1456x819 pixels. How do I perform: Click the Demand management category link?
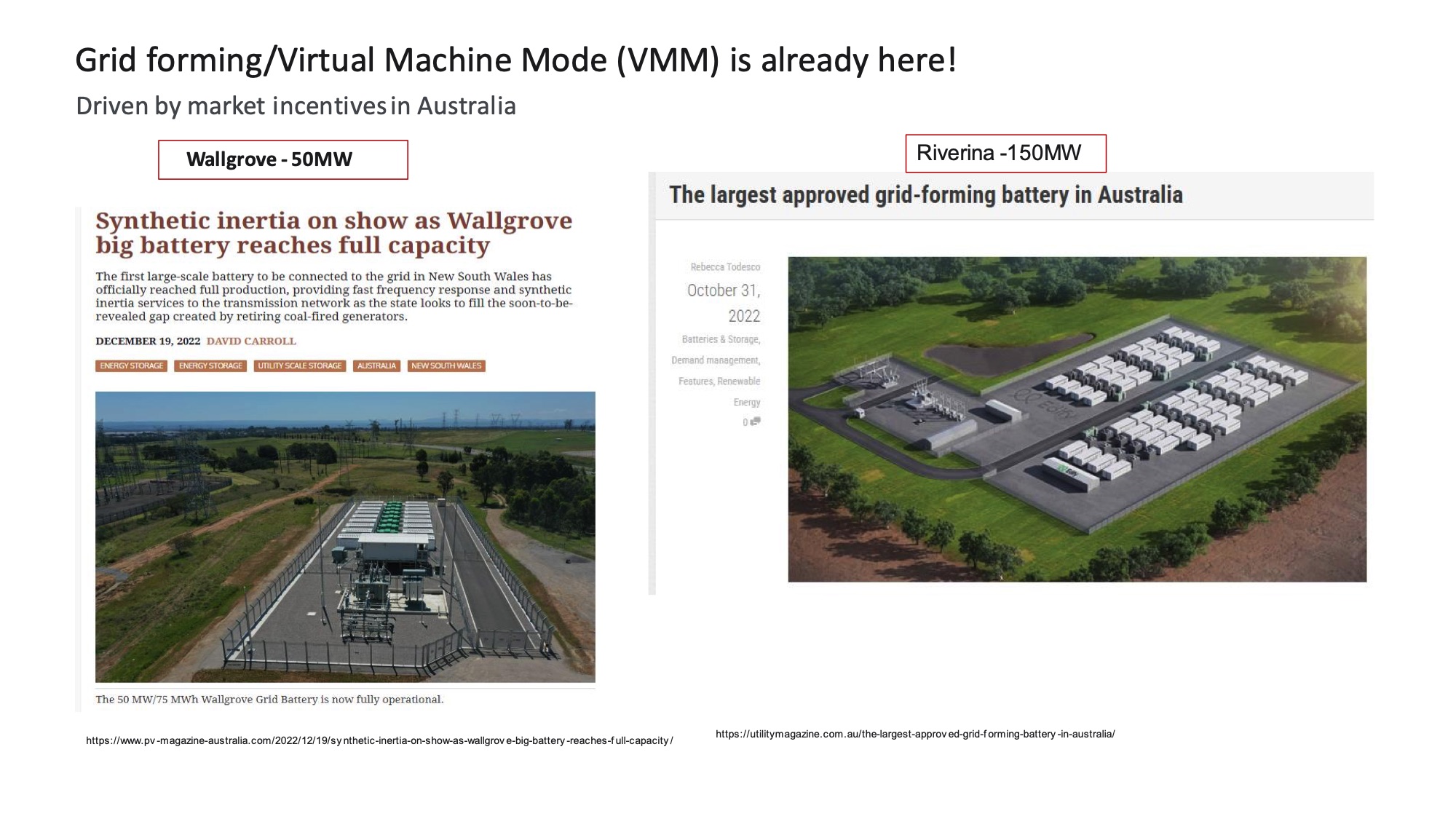pyautogui.click(x=716, y=360)
